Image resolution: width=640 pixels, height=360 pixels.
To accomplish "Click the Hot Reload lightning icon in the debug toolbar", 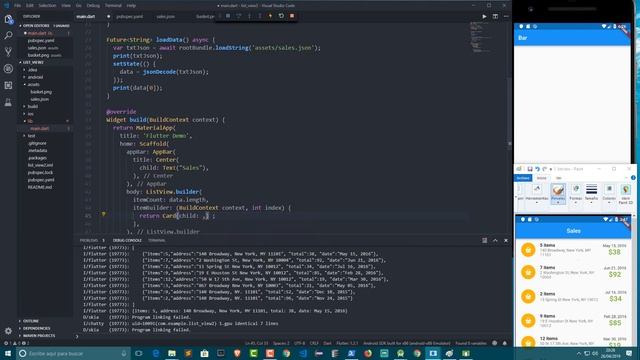I will (270, 16).
